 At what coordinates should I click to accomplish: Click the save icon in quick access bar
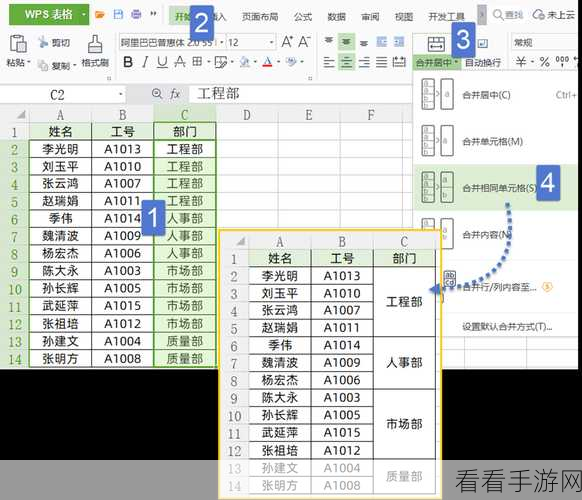pos(118,14)
